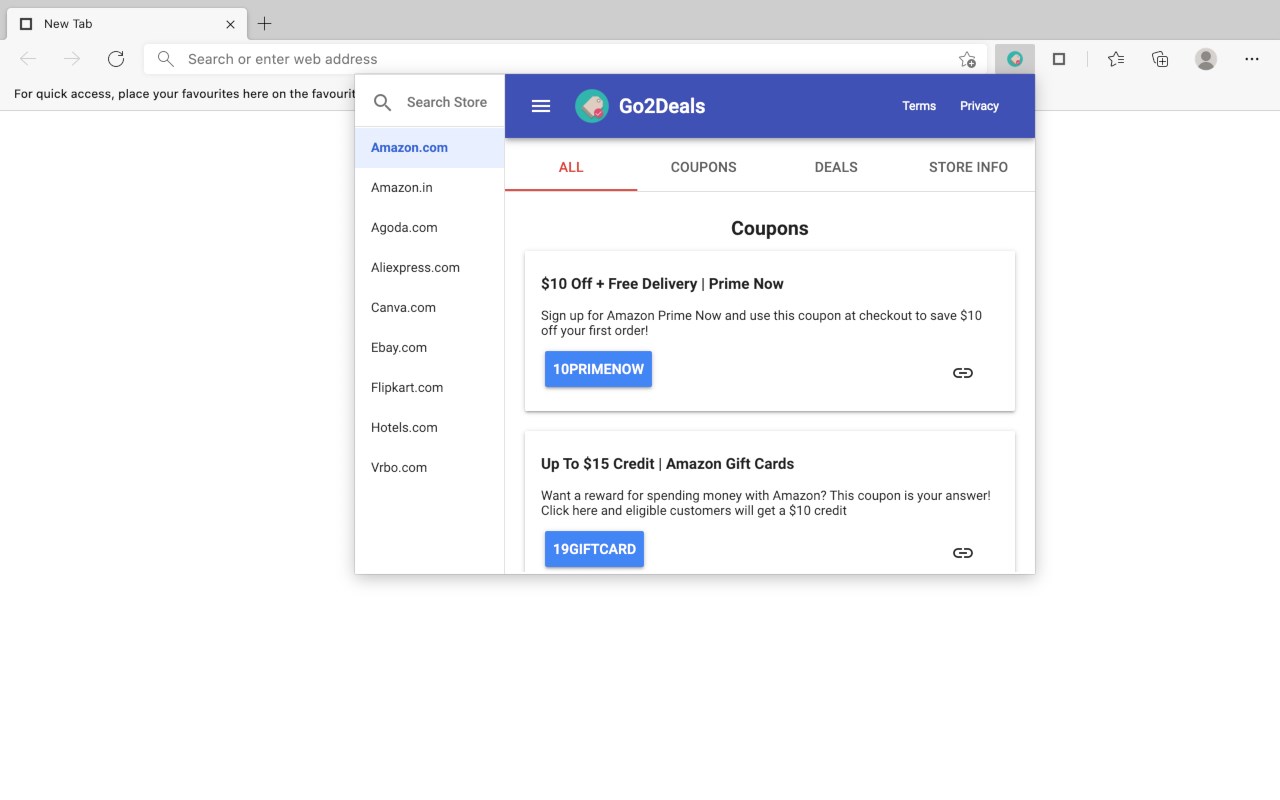Open link icon for 19GIFTCARD coupon
The image size is (1280, 800).
[x=963, y=553]
